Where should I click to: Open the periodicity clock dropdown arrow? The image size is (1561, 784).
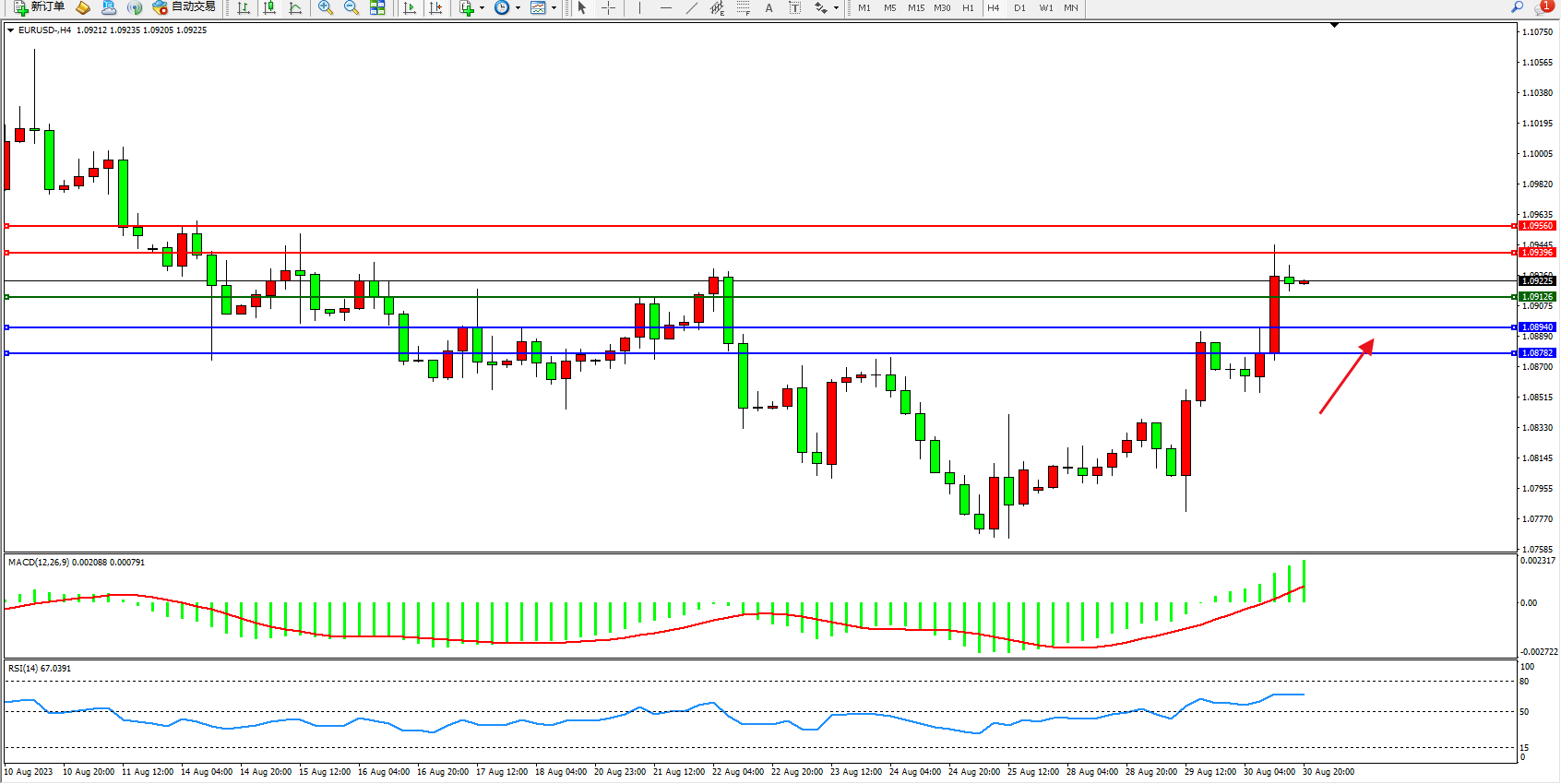pyautogui.click(x=518, y=8)
